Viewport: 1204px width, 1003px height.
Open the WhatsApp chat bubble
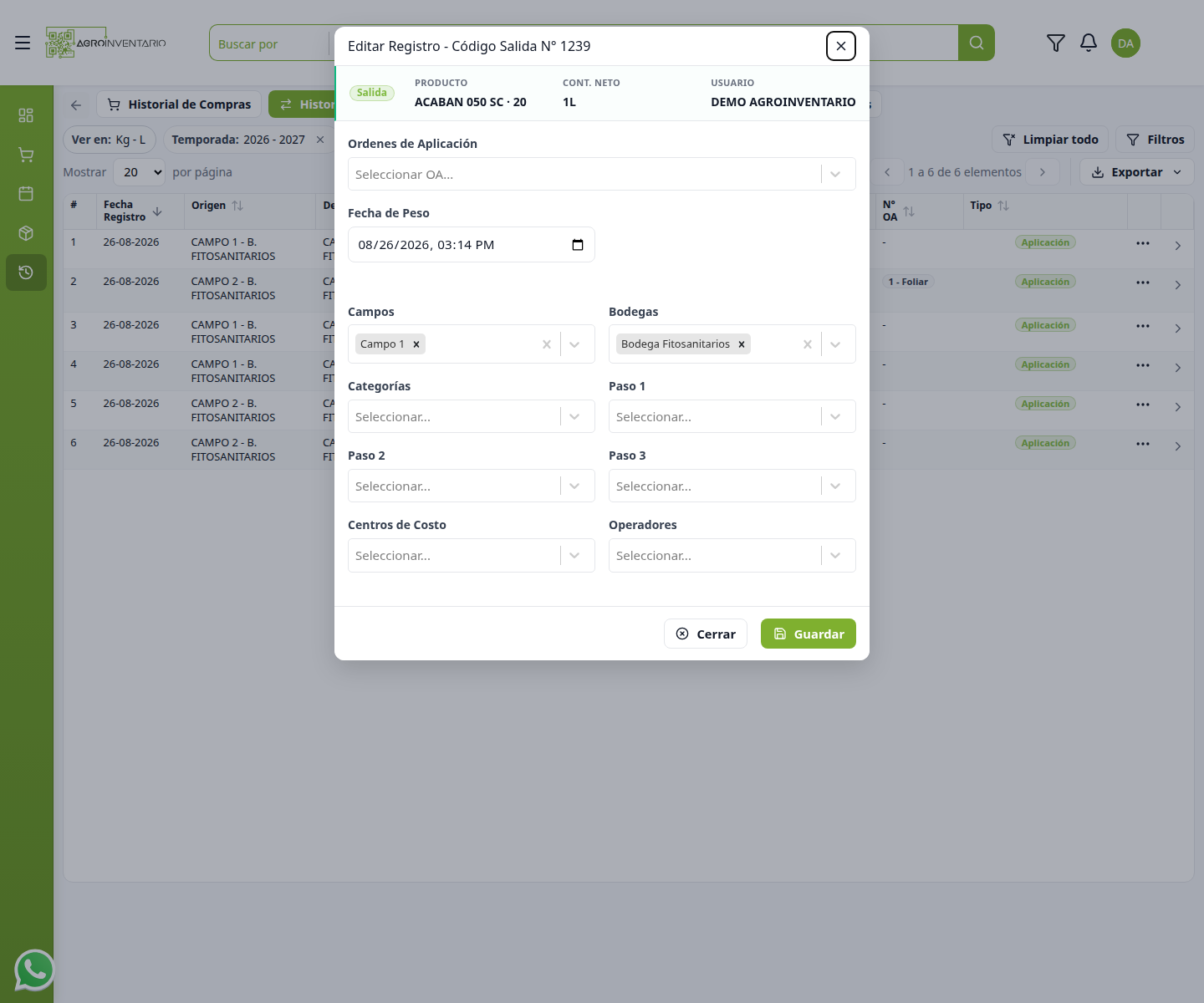click(x=34, y=970)
